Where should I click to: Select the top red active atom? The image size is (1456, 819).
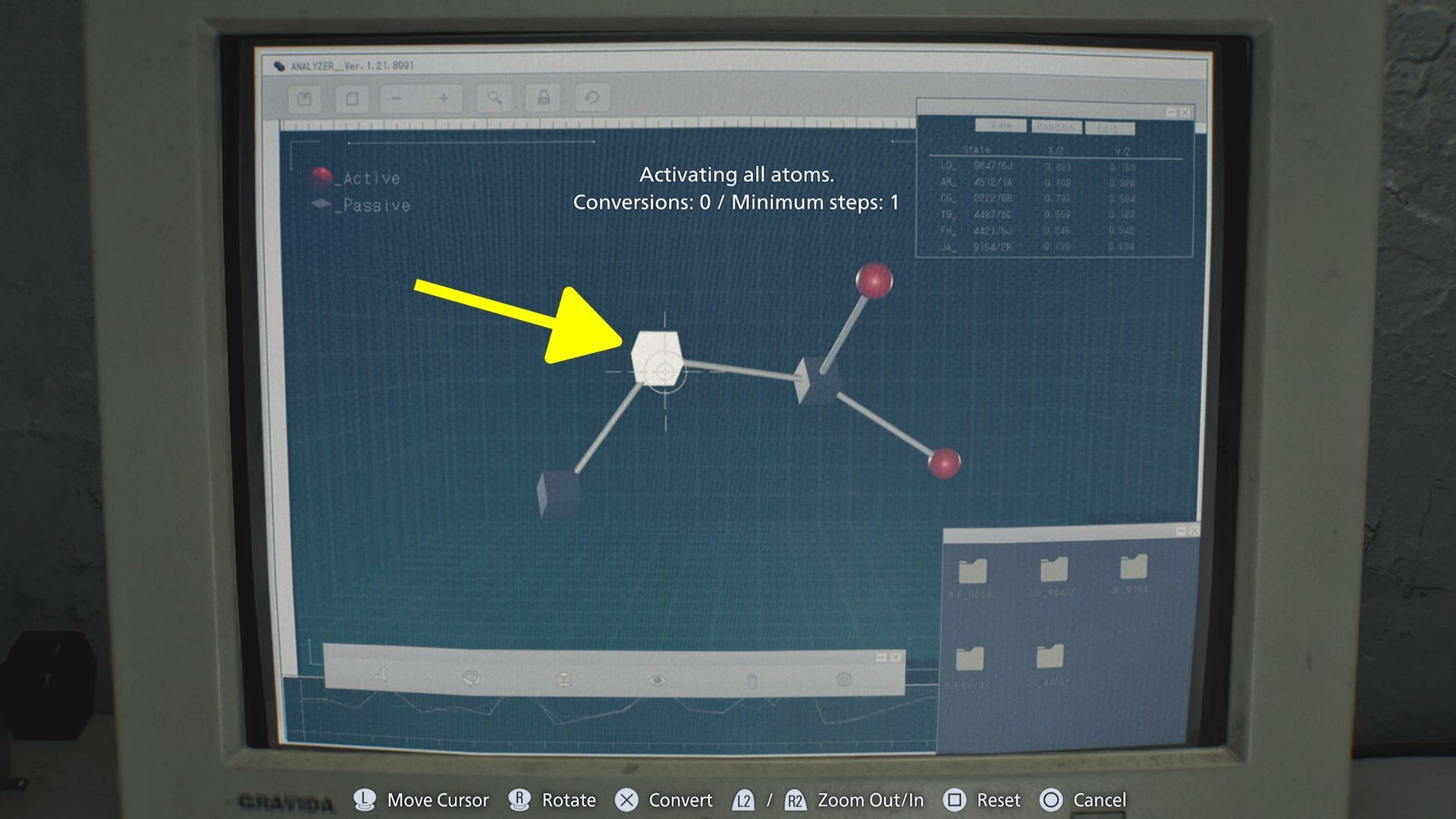click(x=874, y=280)
